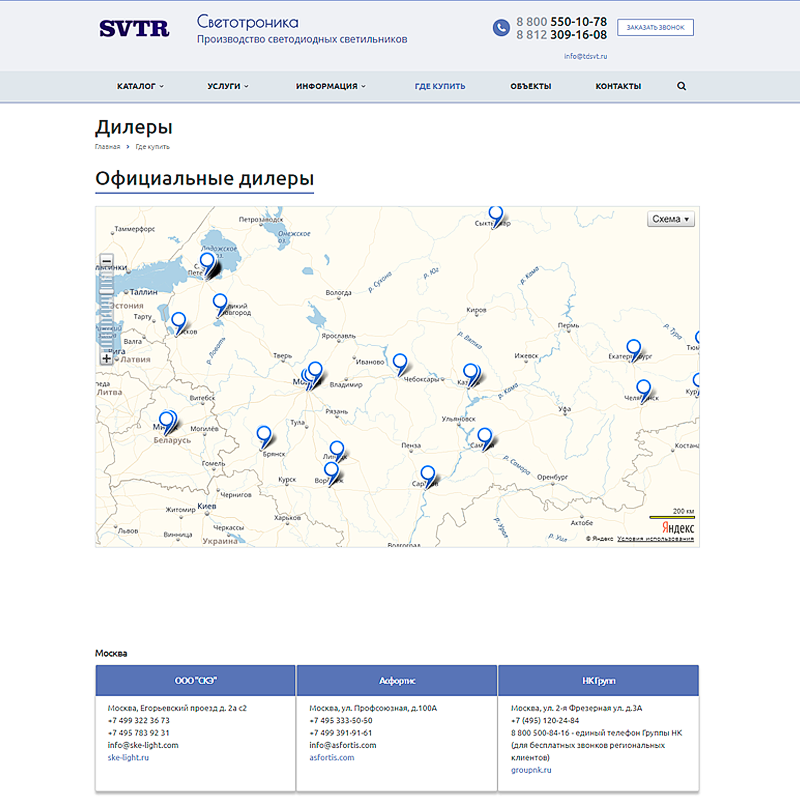This screenshot has width=800, height=800.
Task: Select the Nizhny Novgorod map marker
Action: click(400, 364)
